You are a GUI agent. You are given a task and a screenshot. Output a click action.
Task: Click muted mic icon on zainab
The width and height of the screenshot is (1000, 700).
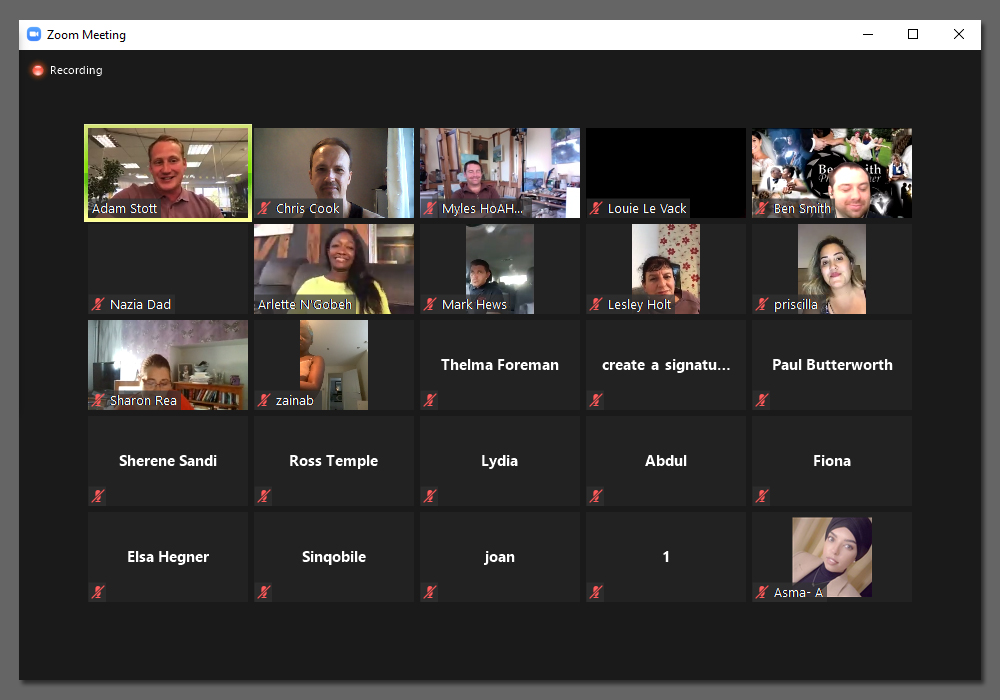coord(264,400)
